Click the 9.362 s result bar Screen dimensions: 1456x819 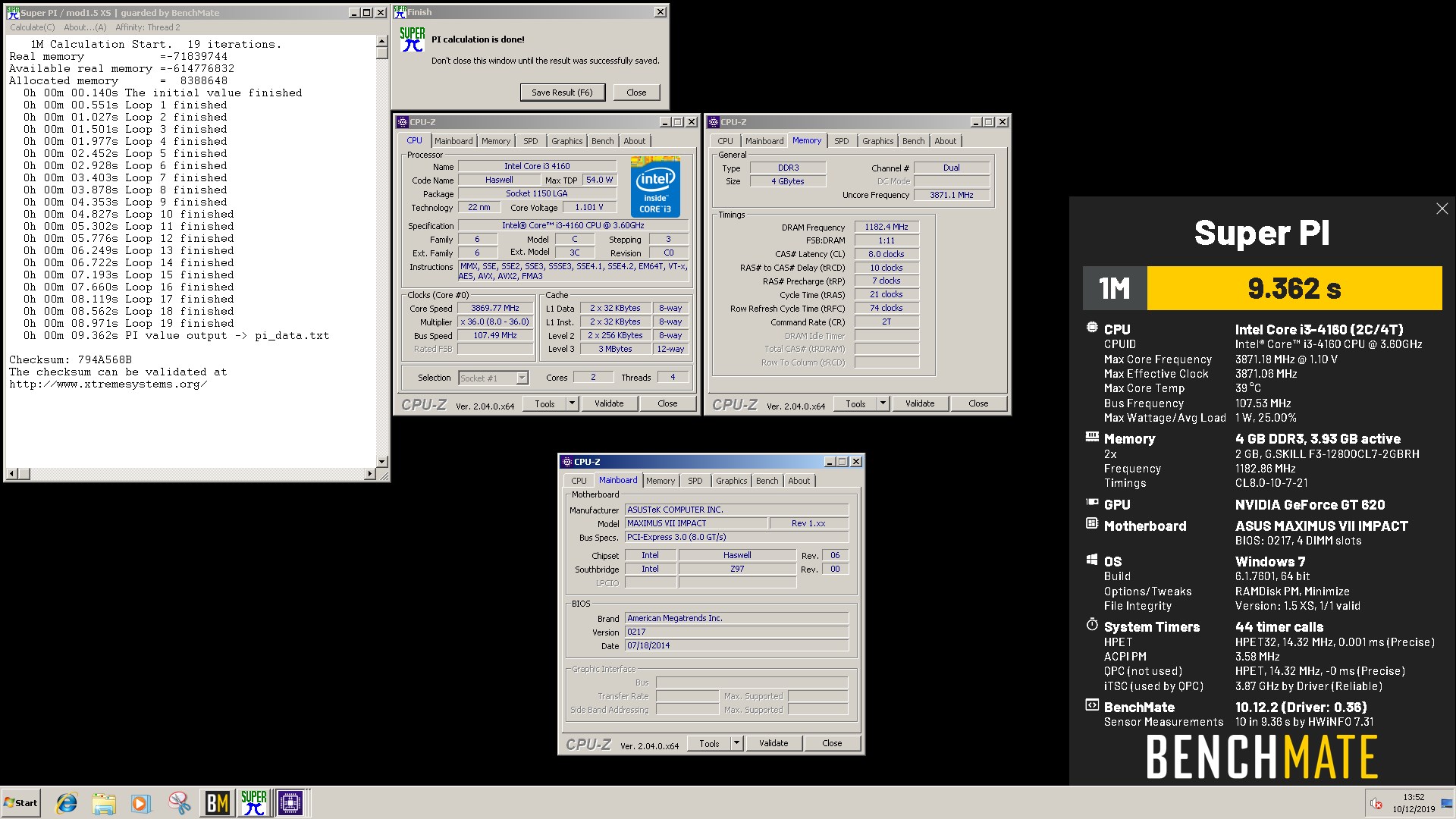coord(1294,288)
